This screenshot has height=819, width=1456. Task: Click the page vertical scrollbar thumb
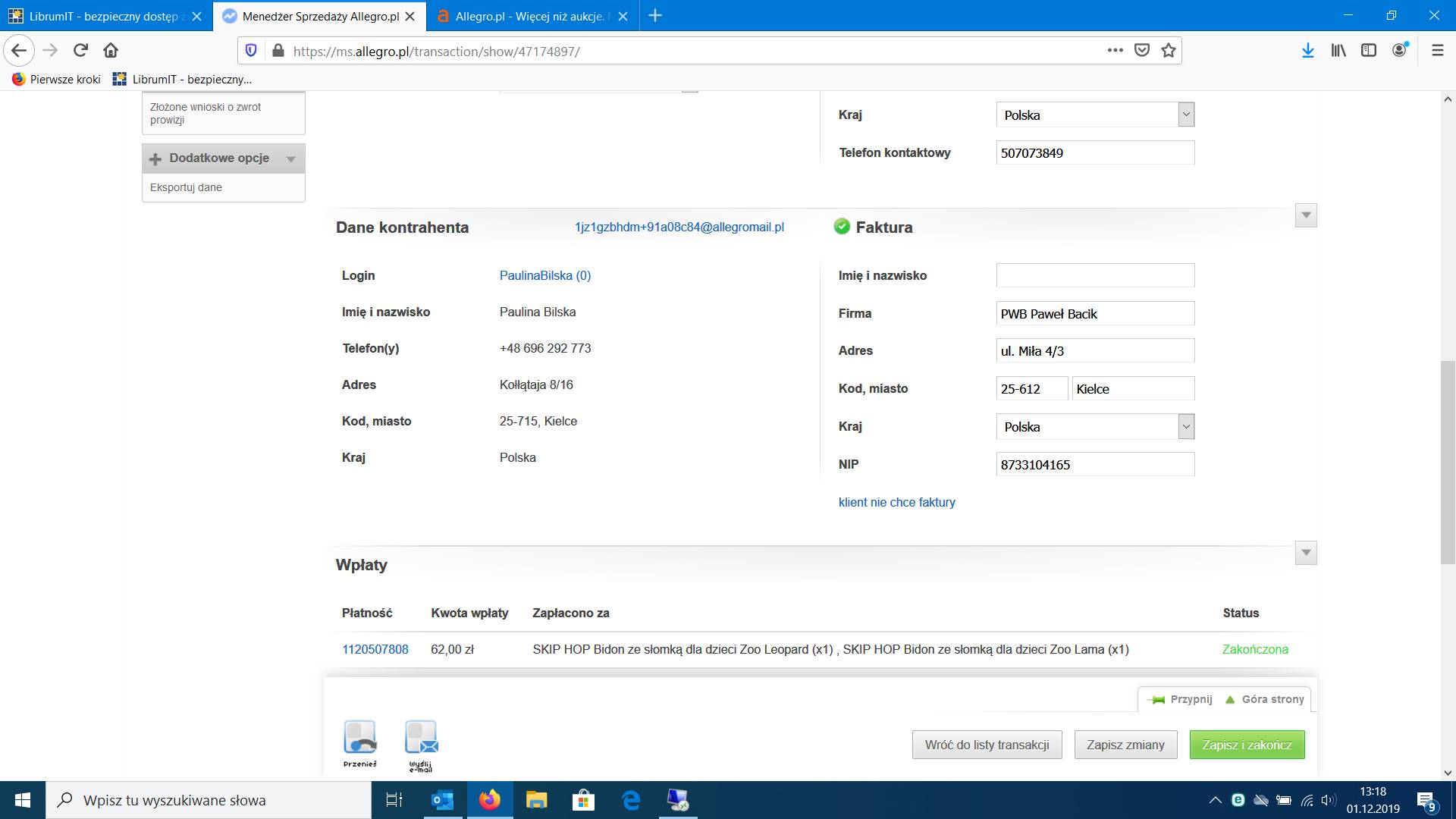click(x=1447, y=463)
